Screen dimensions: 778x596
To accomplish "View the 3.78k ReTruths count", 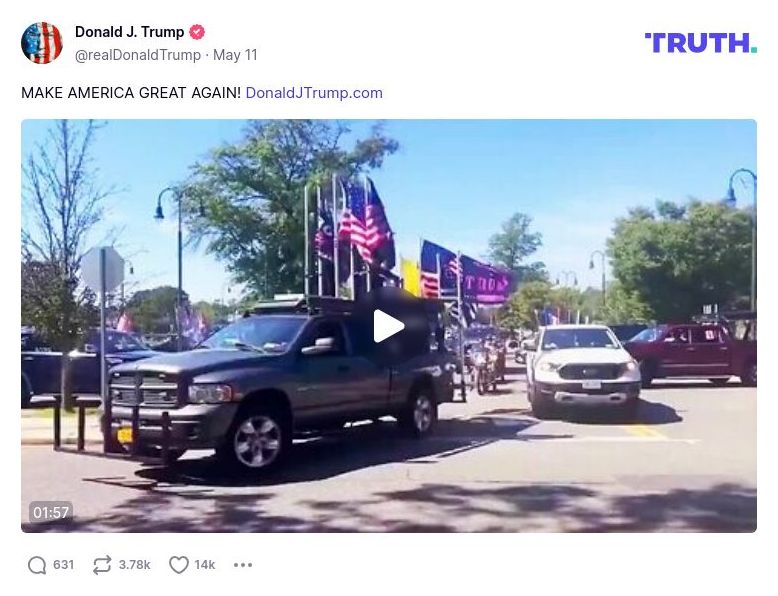I will point(134,565).
